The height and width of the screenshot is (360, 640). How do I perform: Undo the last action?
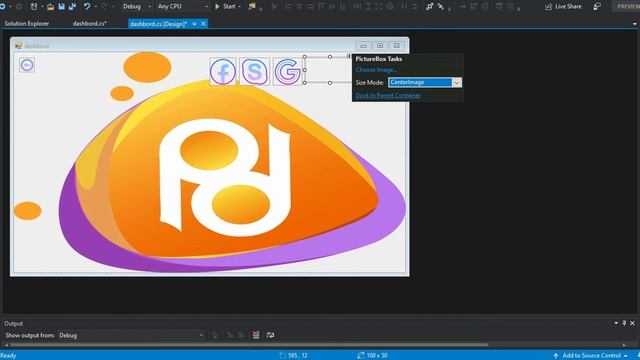pyautogui.click(x=87, y=7)
